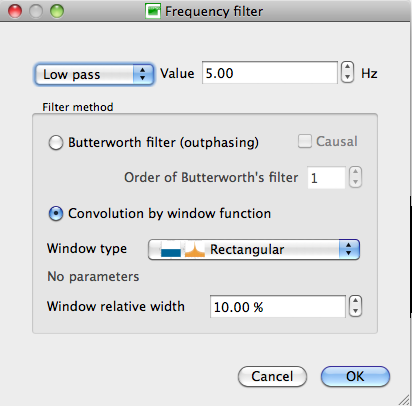Click the orange spectrum icon in Window type
Viewport: 412px width, 406px height.
pyautogui.click(x=195, y=249)
